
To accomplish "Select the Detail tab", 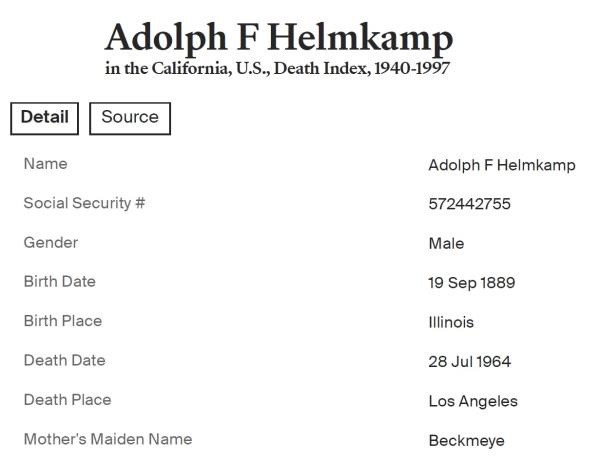I will tap(45, 118).
